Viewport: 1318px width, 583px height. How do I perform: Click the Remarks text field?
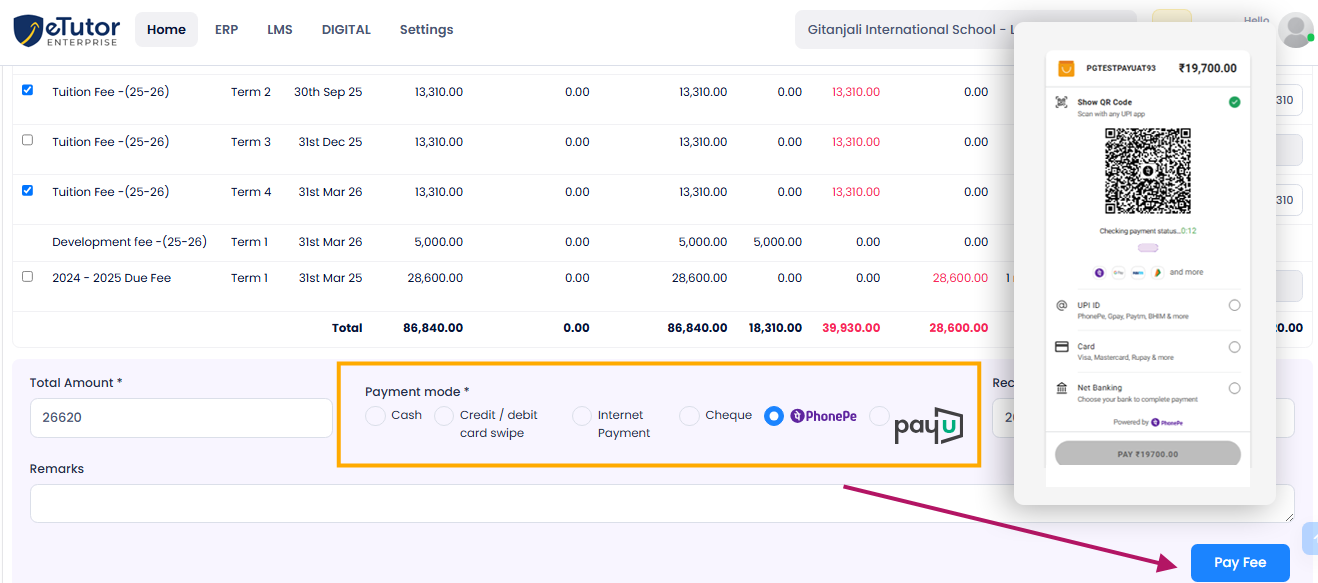click(x=660, y=503)
